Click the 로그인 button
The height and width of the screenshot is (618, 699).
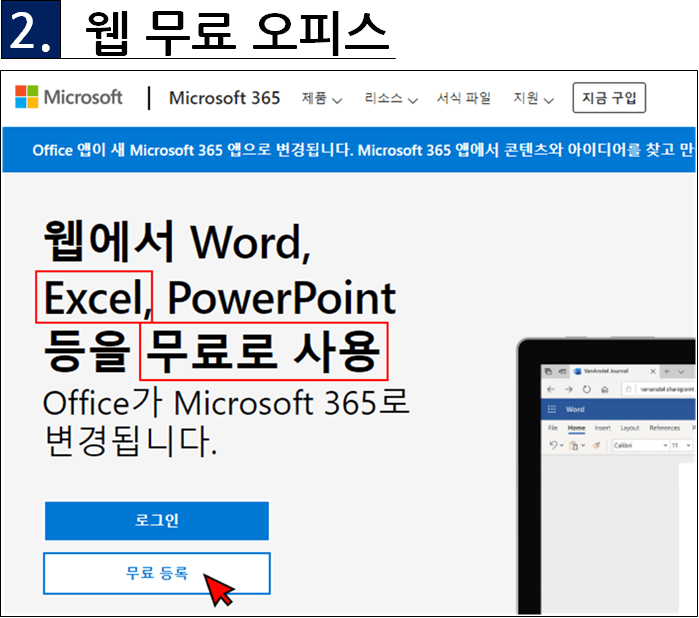tap(156, 520)
